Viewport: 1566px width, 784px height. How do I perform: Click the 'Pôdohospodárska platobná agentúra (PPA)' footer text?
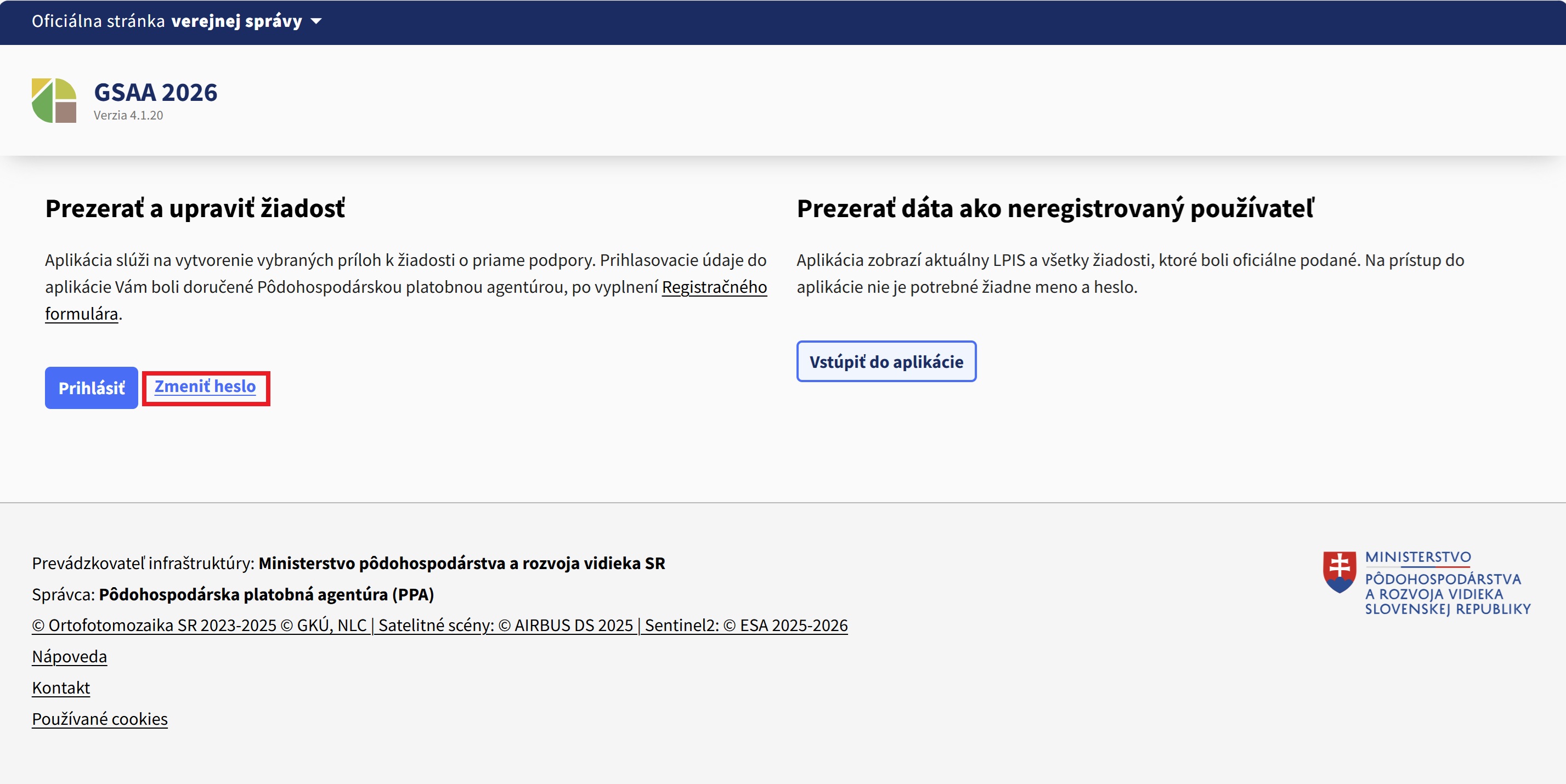pyautogui.click(x=266, y=594)
